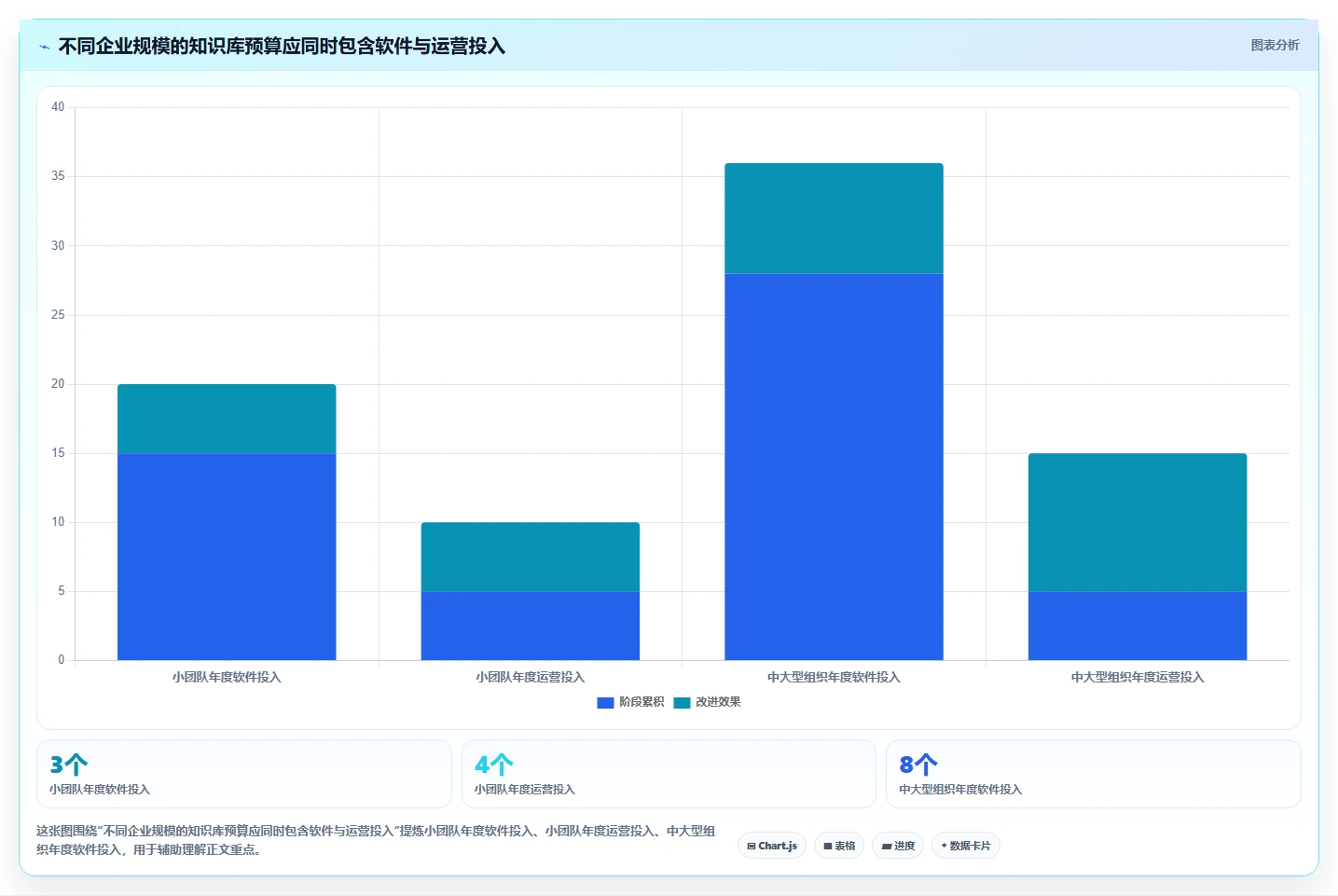Click the x-axis label 中大型组织年度运营投入

[1138, 678]
